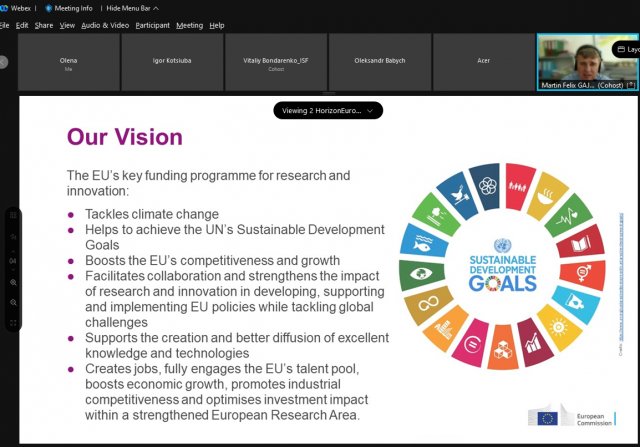The width and height of the screenshot is (640, 447).
Task: Open the View menu
Action: 67,25
